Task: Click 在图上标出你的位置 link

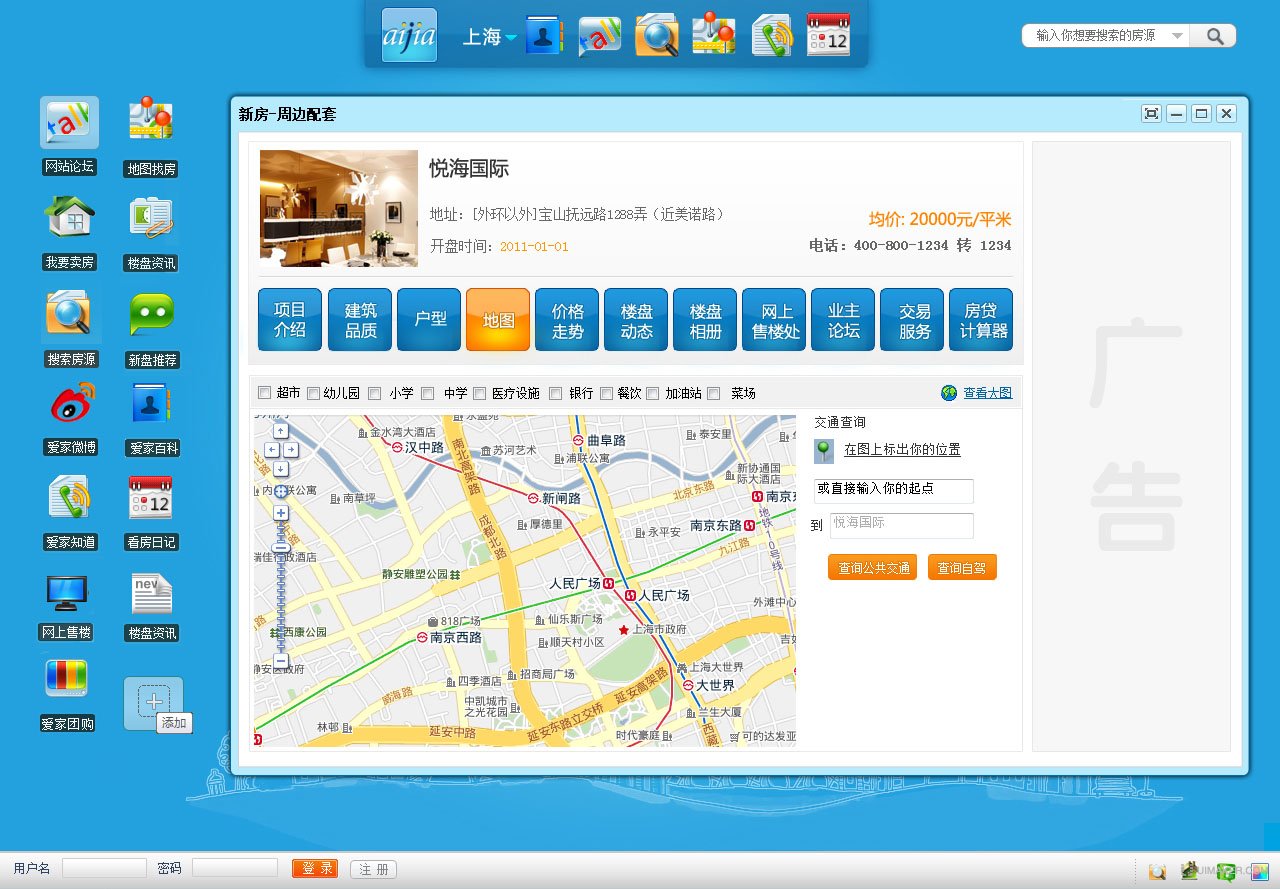Action: click(x=902, y=450)
